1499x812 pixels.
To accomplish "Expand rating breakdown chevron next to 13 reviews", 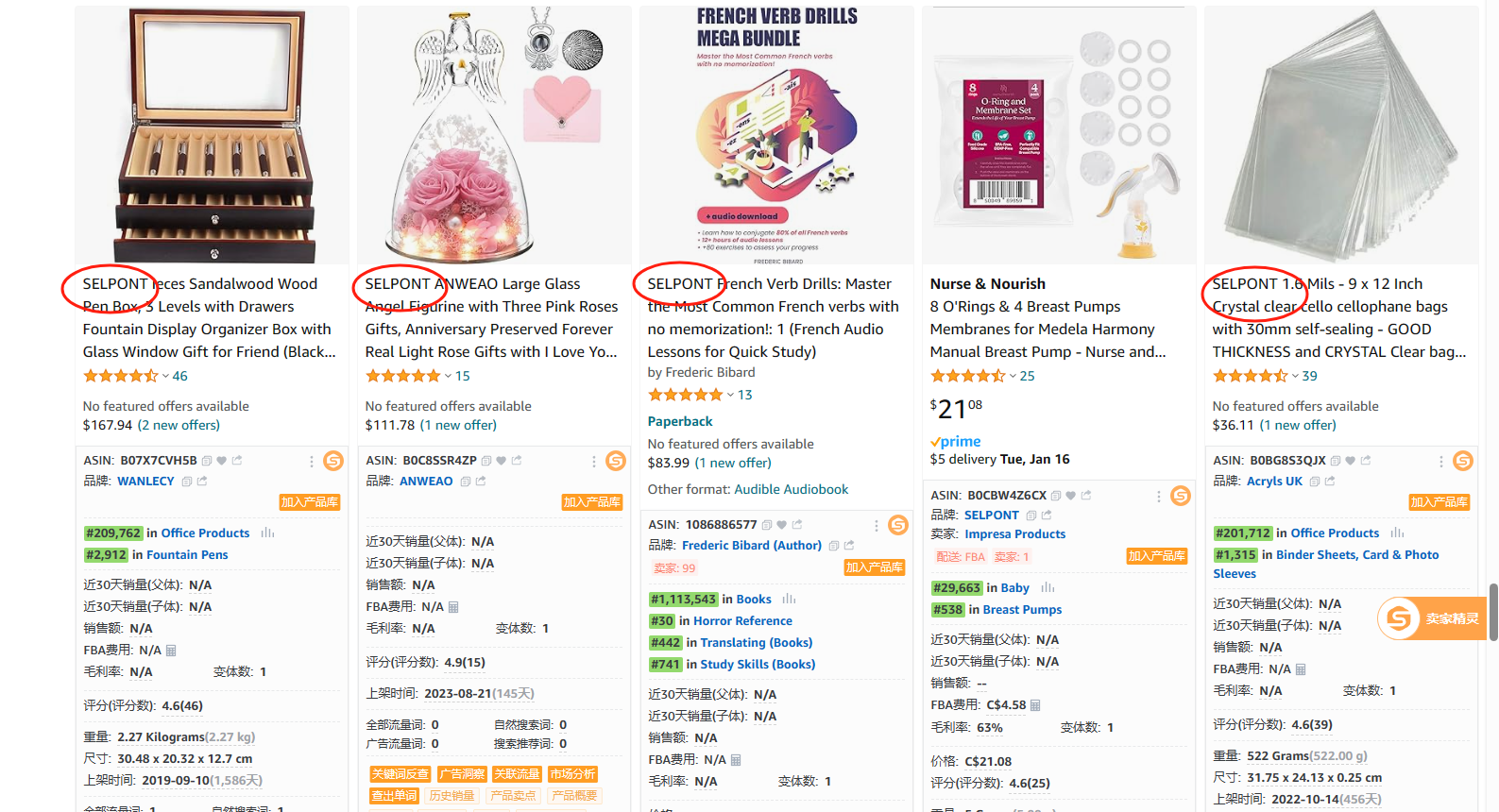I will [730, 395].
